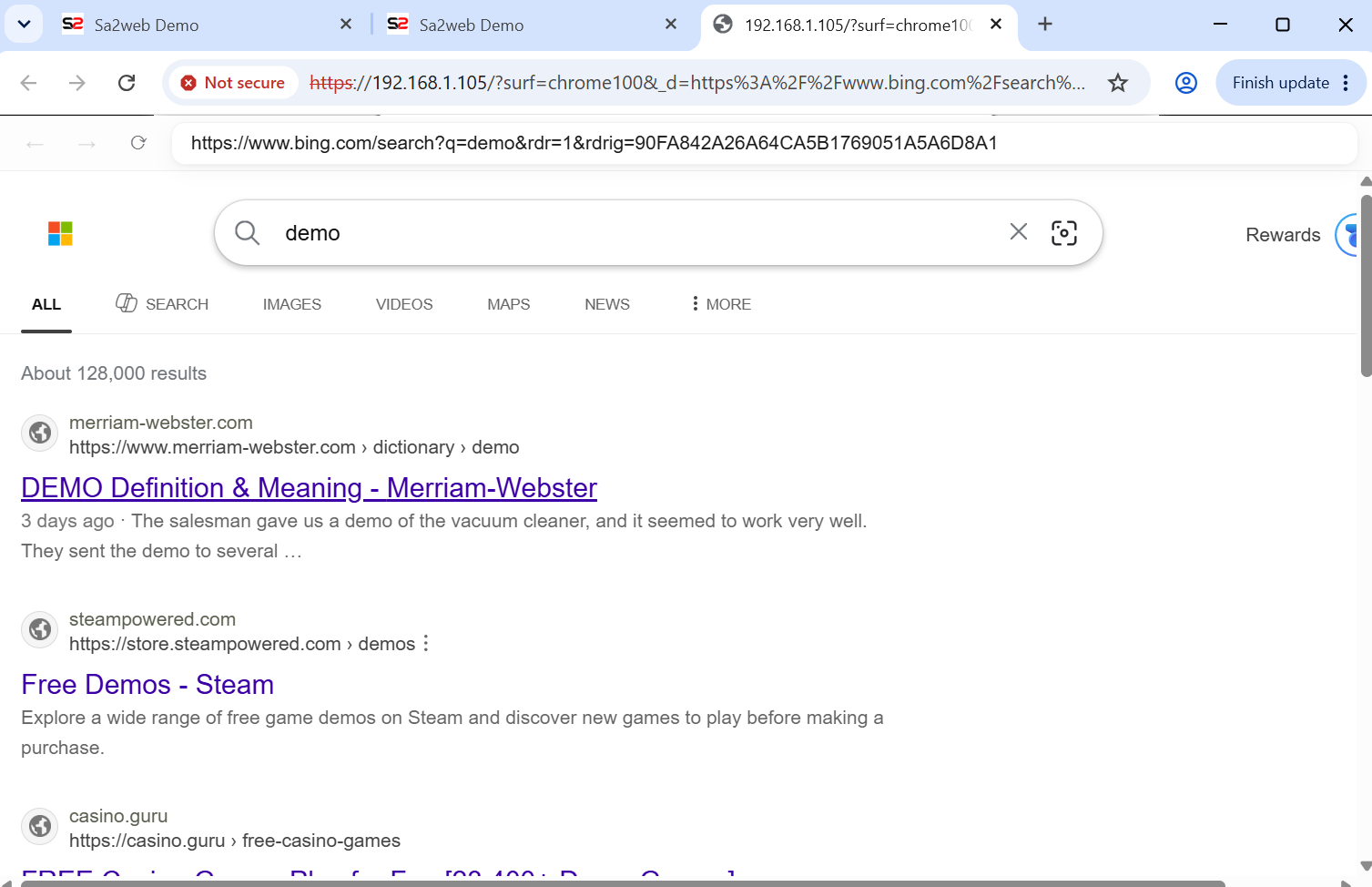Close the first Sa2web Demo tab

[346, 25]
